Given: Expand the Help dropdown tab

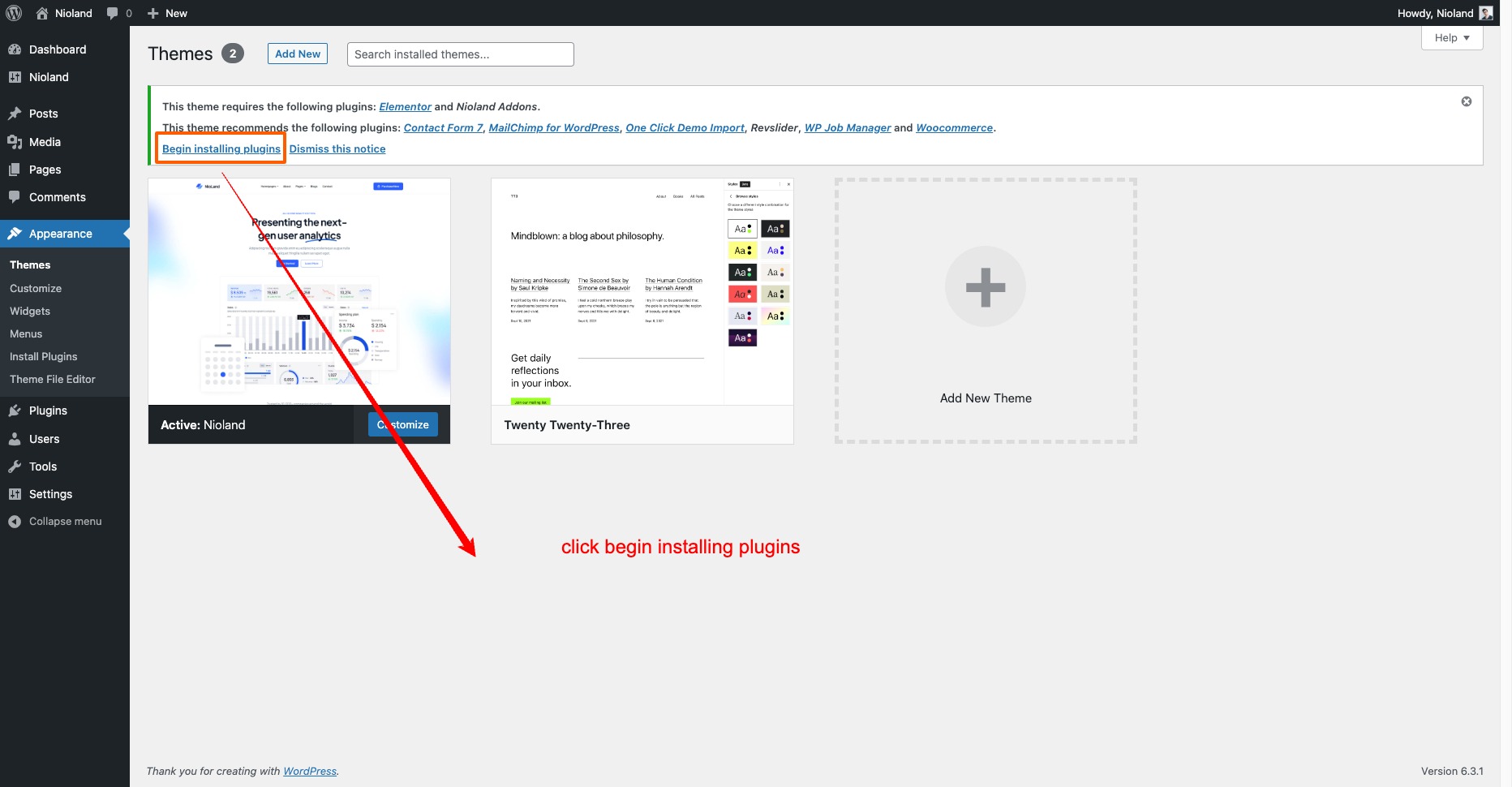Looking at the screenshot, I should pos(1451,38).
